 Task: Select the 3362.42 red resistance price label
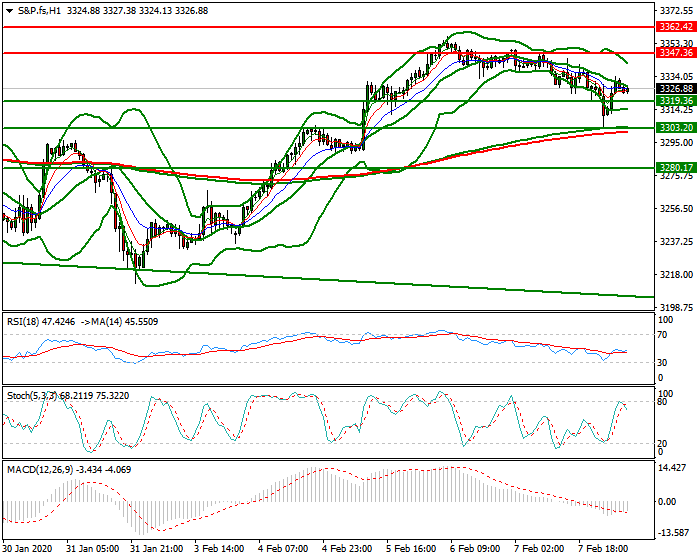[676, 27]
